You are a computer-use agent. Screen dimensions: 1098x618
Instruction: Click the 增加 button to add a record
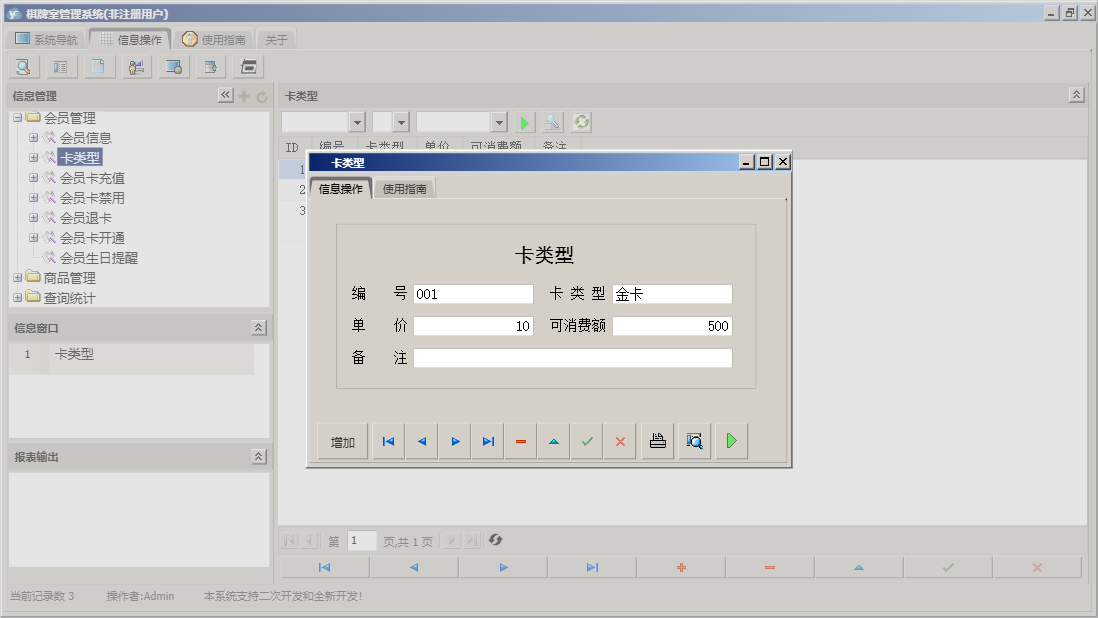(x=341, y=440)
